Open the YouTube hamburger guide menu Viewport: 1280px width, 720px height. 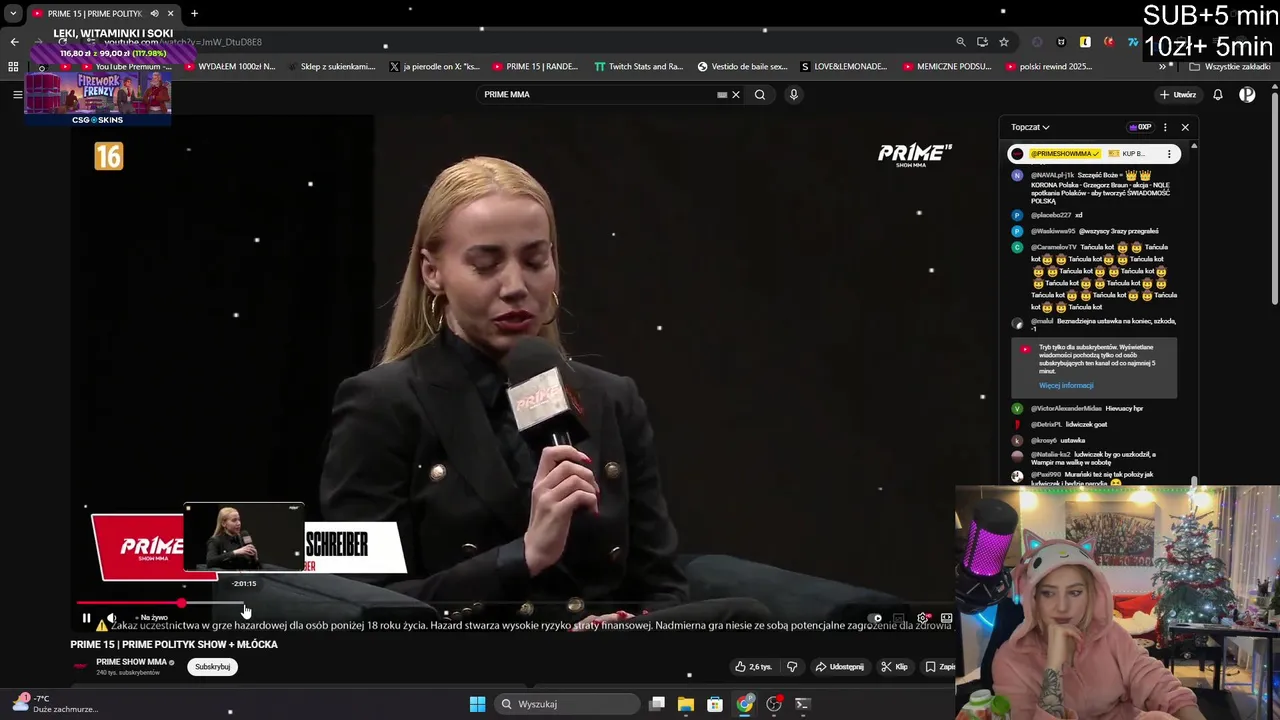coord(17,95)
